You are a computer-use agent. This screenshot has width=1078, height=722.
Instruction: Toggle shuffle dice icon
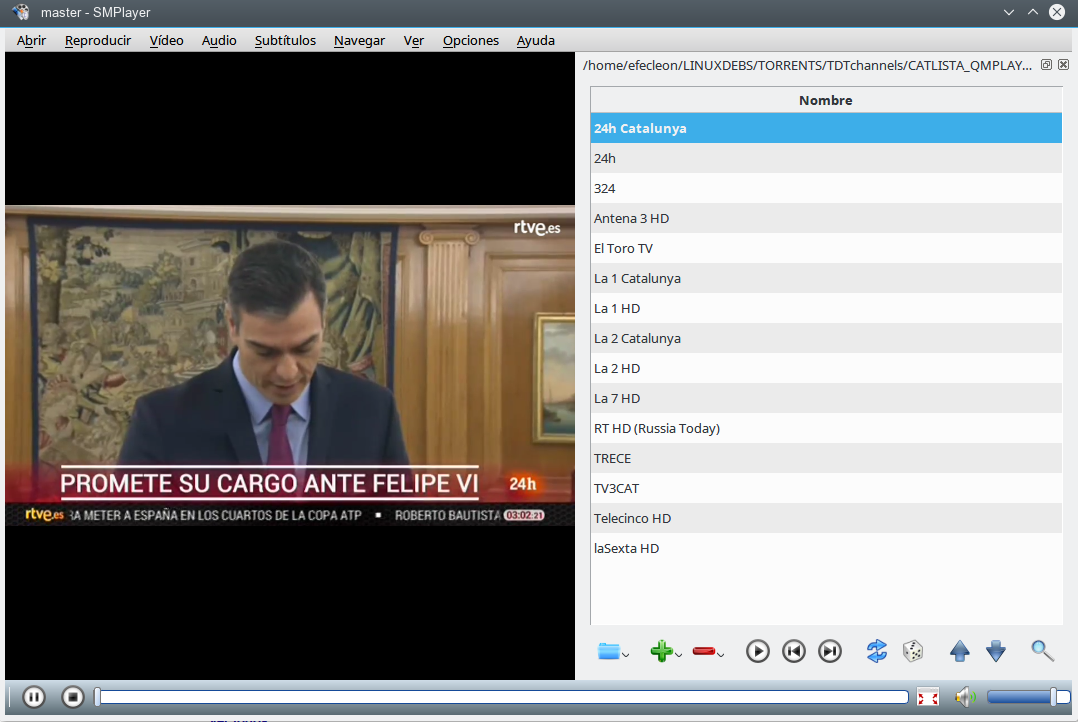[x=913, y=650]
